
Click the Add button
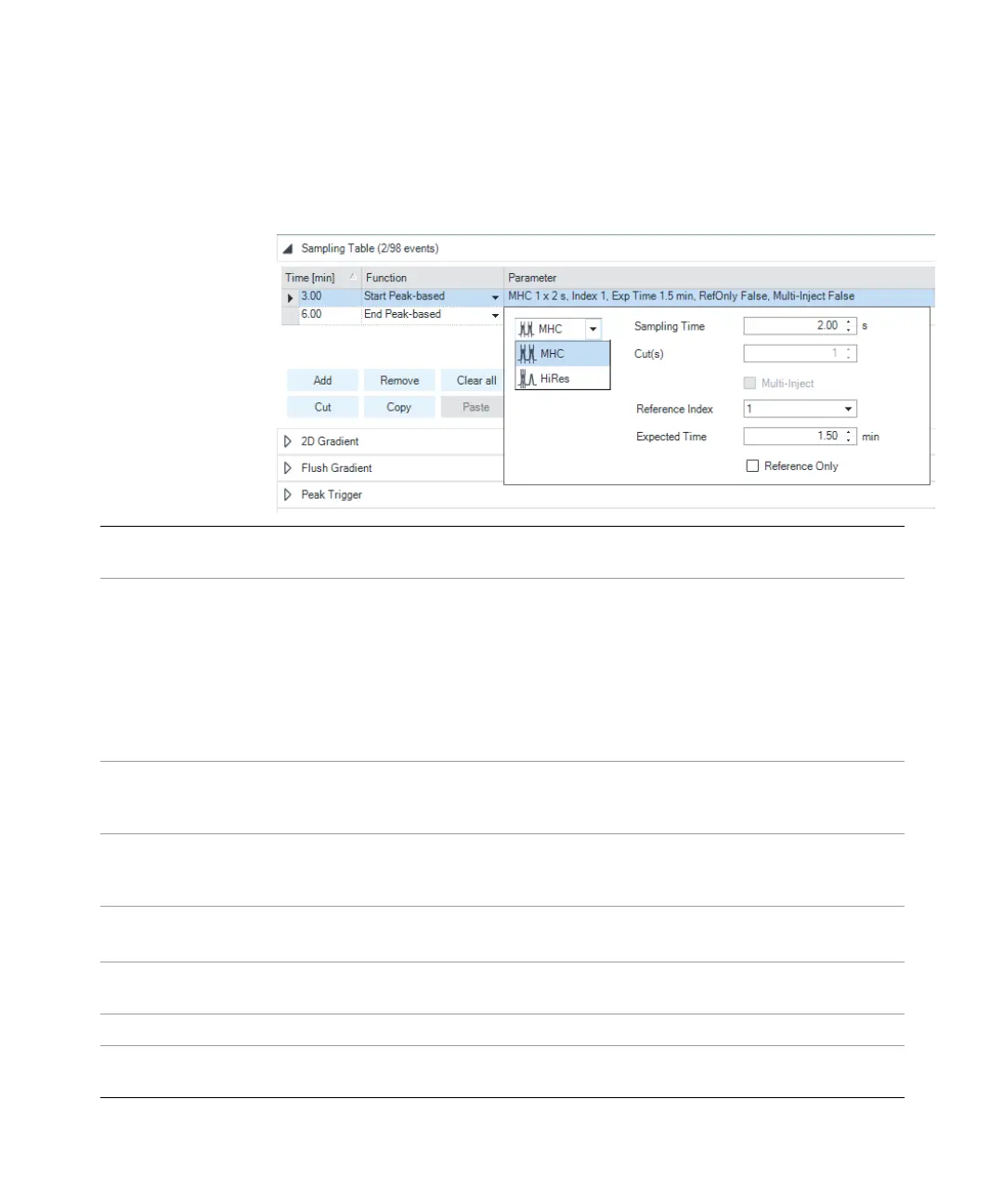pyautogui.click(x=322, y=381)
